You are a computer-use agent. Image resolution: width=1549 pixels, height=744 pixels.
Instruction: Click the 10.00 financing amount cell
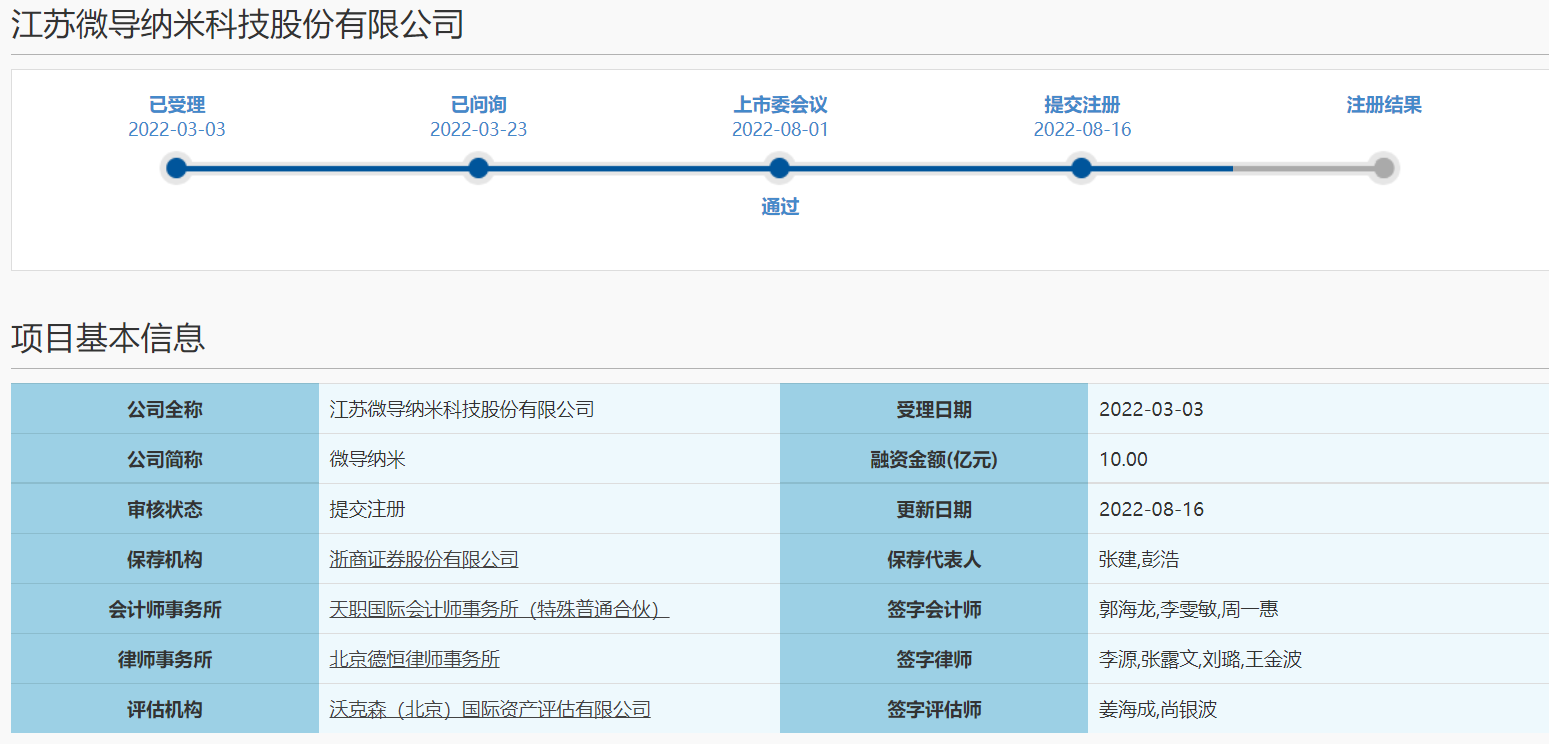[x=1123, y=459]
